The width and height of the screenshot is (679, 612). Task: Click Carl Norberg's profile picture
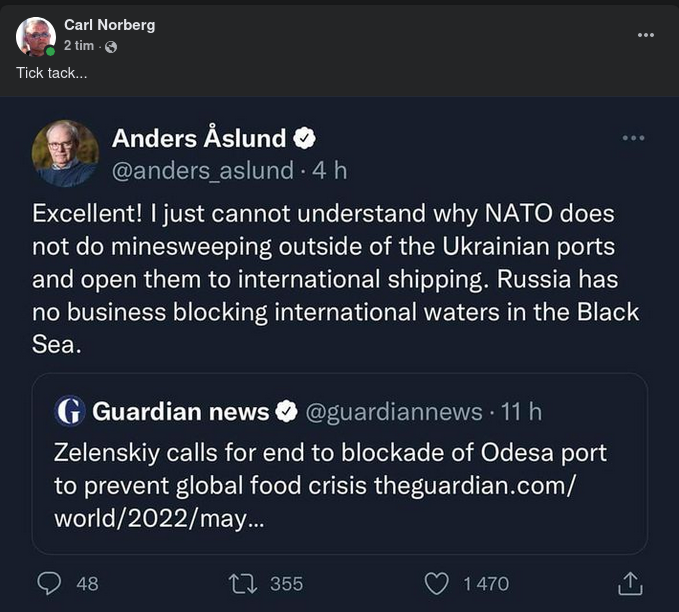click(35, 36)
